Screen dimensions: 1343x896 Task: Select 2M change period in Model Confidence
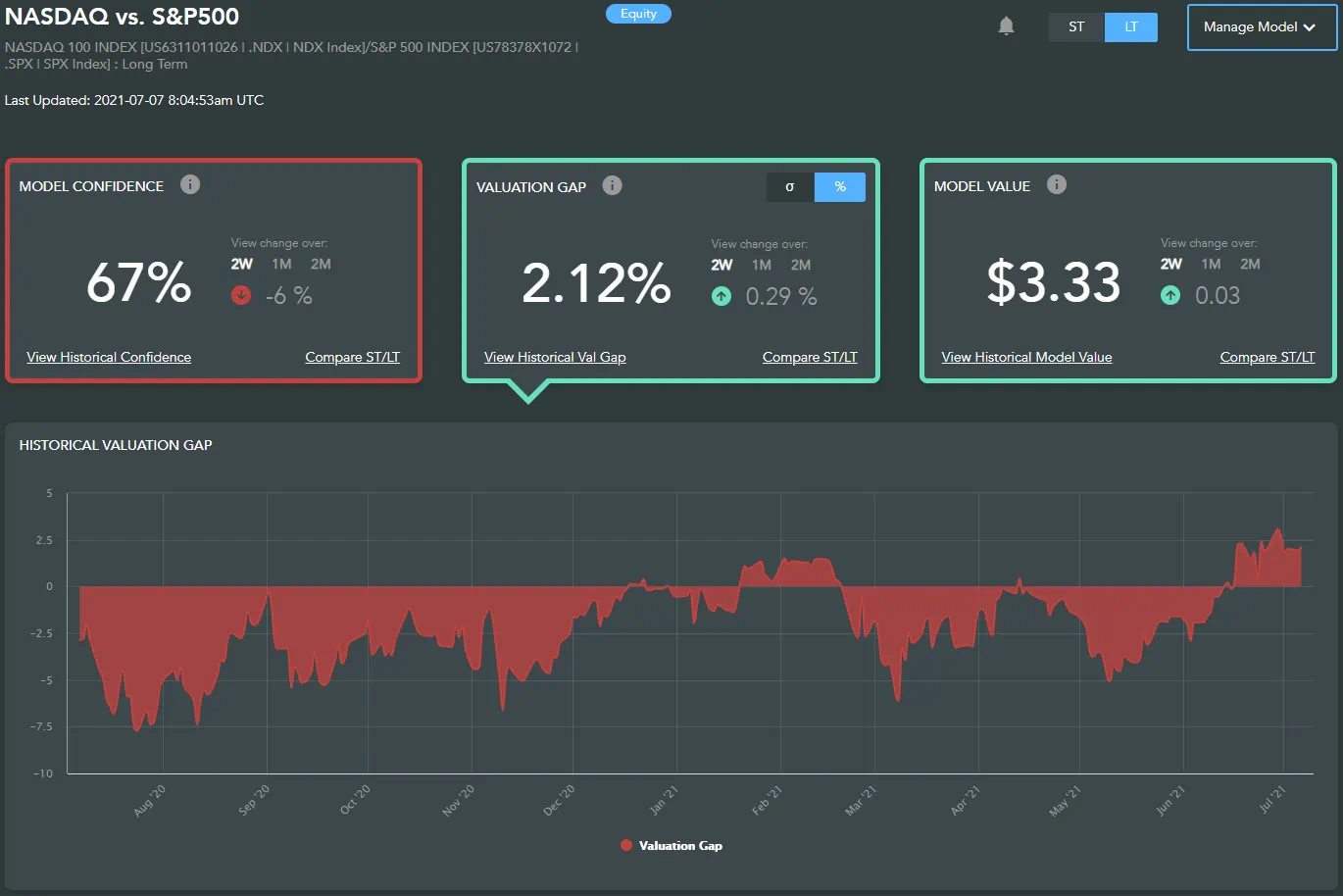[321, 264]
